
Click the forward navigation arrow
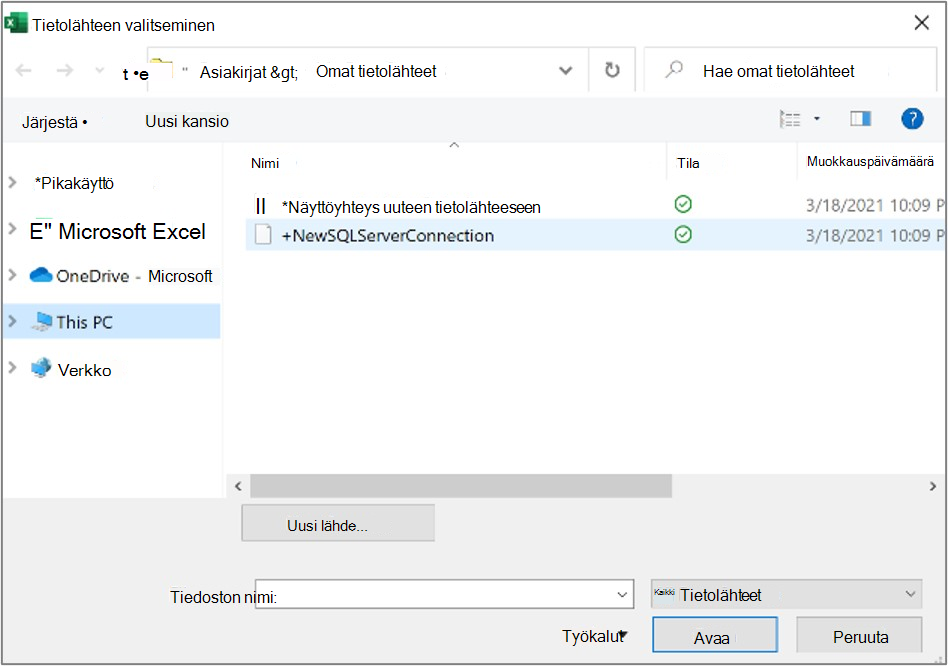pyautogui.click(x=65, y=71)
